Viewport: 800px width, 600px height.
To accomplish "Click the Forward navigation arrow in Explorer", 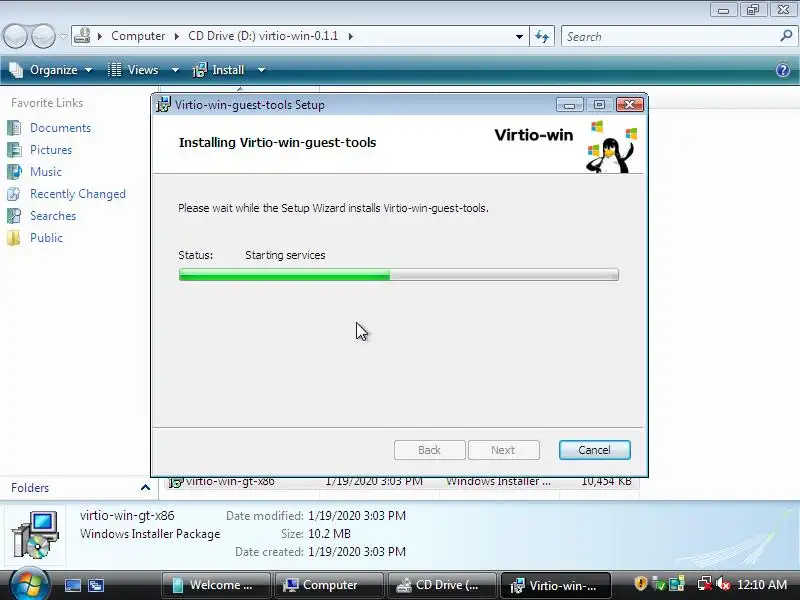I will 43,36.
